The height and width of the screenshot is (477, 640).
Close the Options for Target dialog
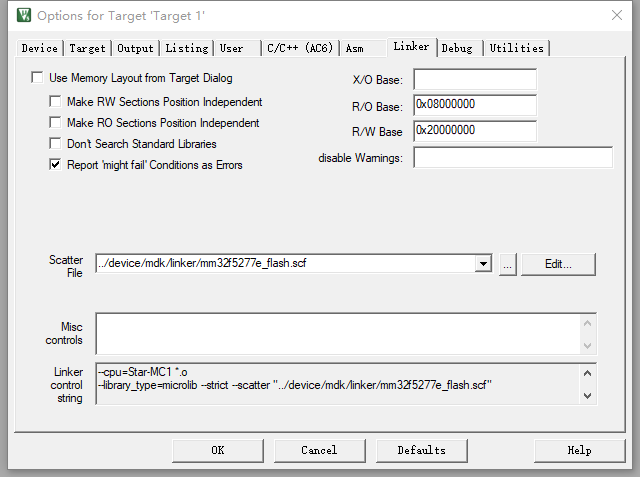click(x=617, y=15)
